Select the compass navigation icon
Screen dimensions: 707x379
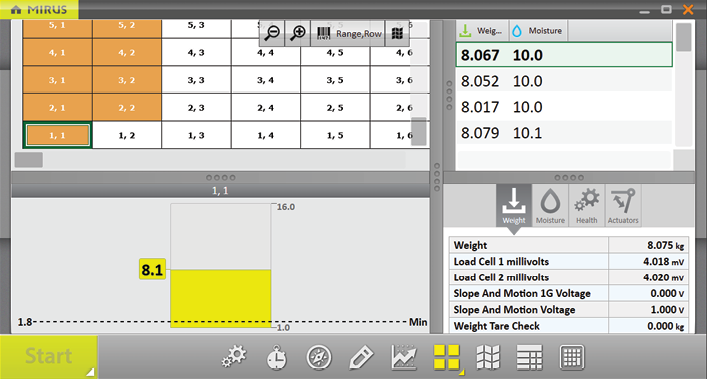(x=319, y=358)
